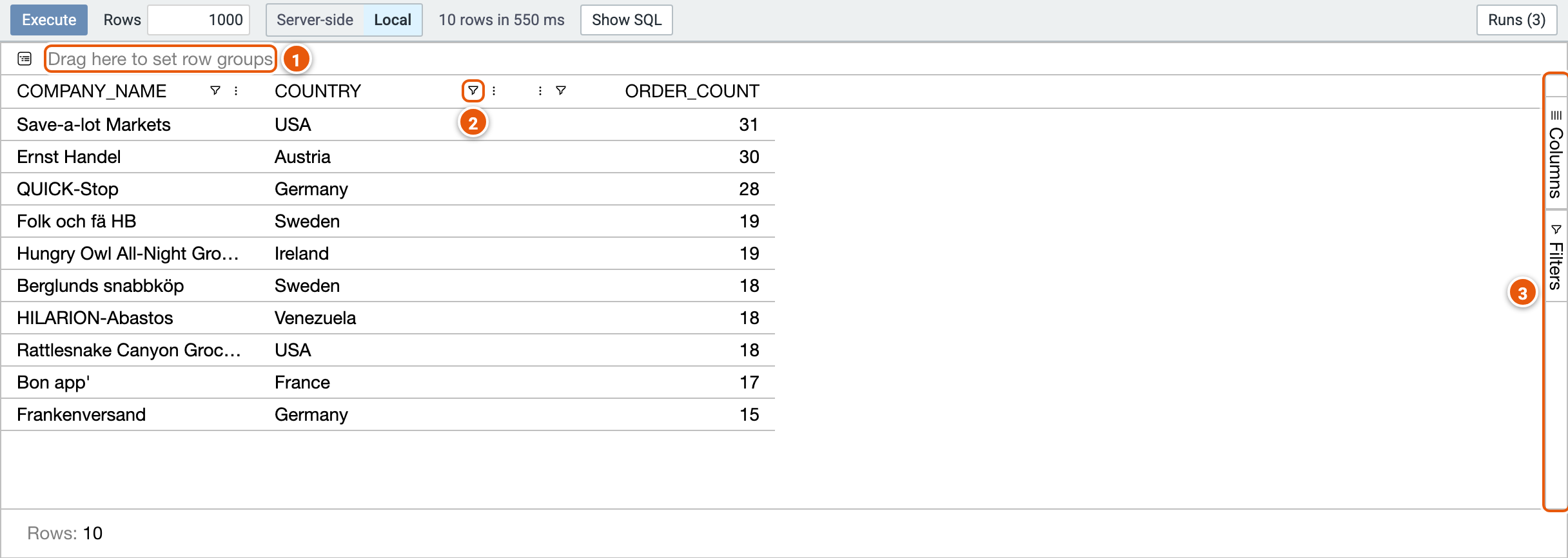Open COMPANY_NAME column menu dots
Image resolution: width=1568 pixels, height=558 pixels.
click(x=236, y=91)
